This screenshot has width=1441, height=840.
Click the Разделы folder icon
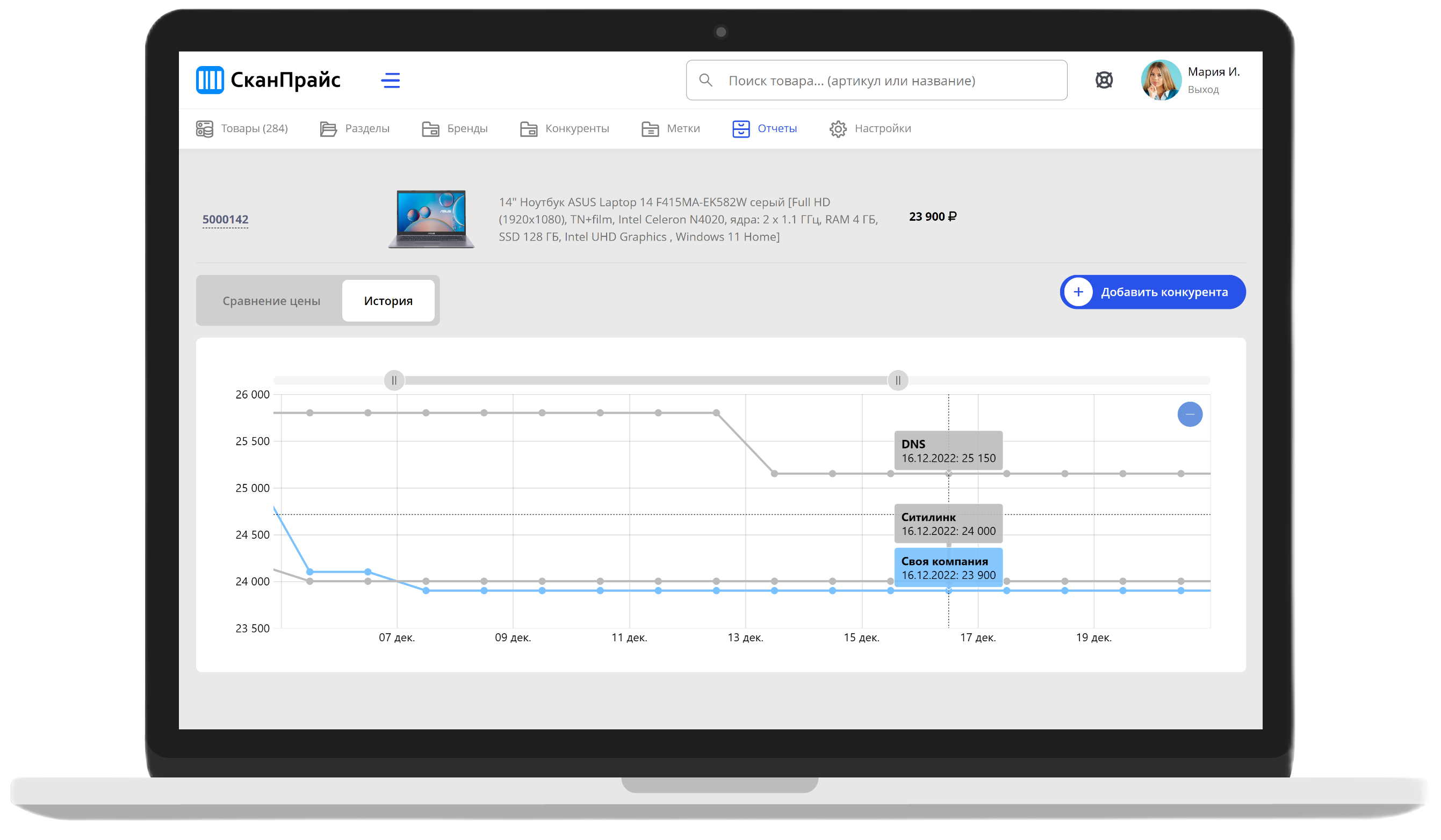[328, 129]
